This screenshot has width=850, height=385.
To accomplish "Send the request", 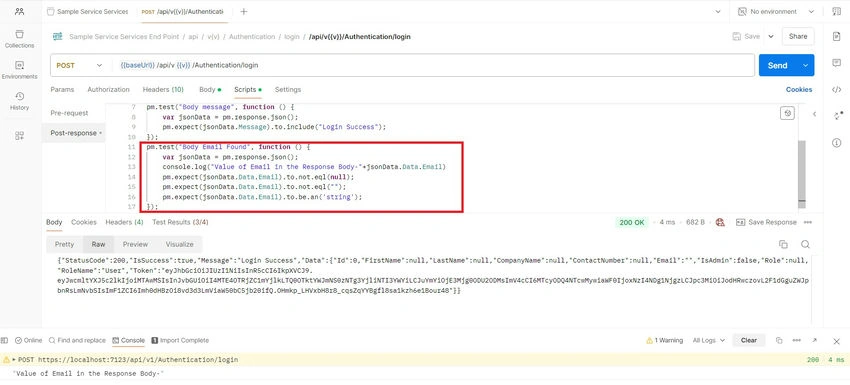I will 778,65.
